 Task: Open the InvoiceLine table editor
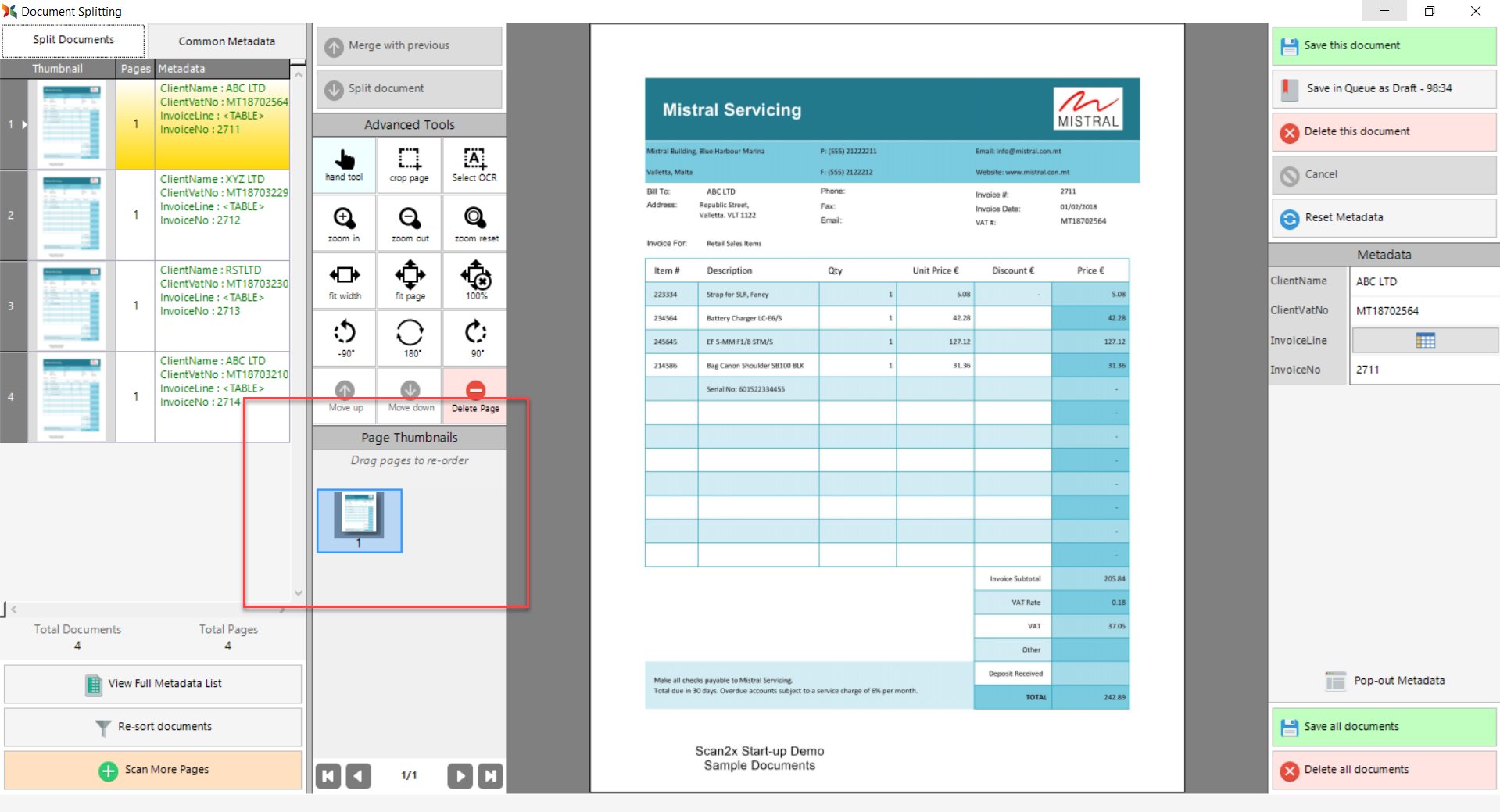pyautogui.click(x=1424, y=341)
